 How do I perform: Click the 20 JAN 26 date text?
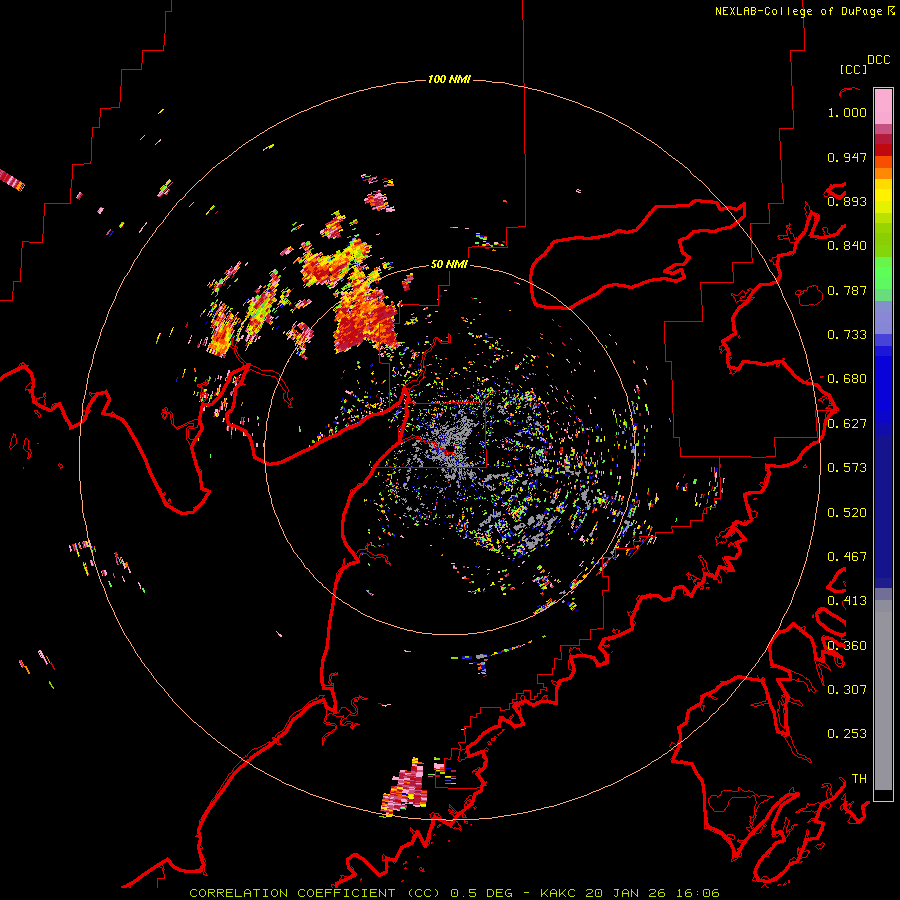pyautogui.click(x=626, y=893)
